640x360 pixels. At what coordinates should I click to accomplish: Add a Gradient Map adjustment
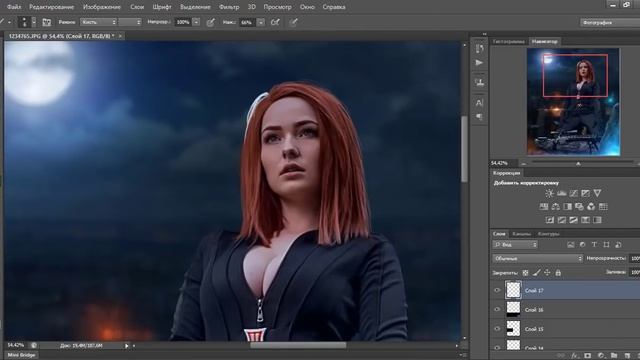click(597, 220)
